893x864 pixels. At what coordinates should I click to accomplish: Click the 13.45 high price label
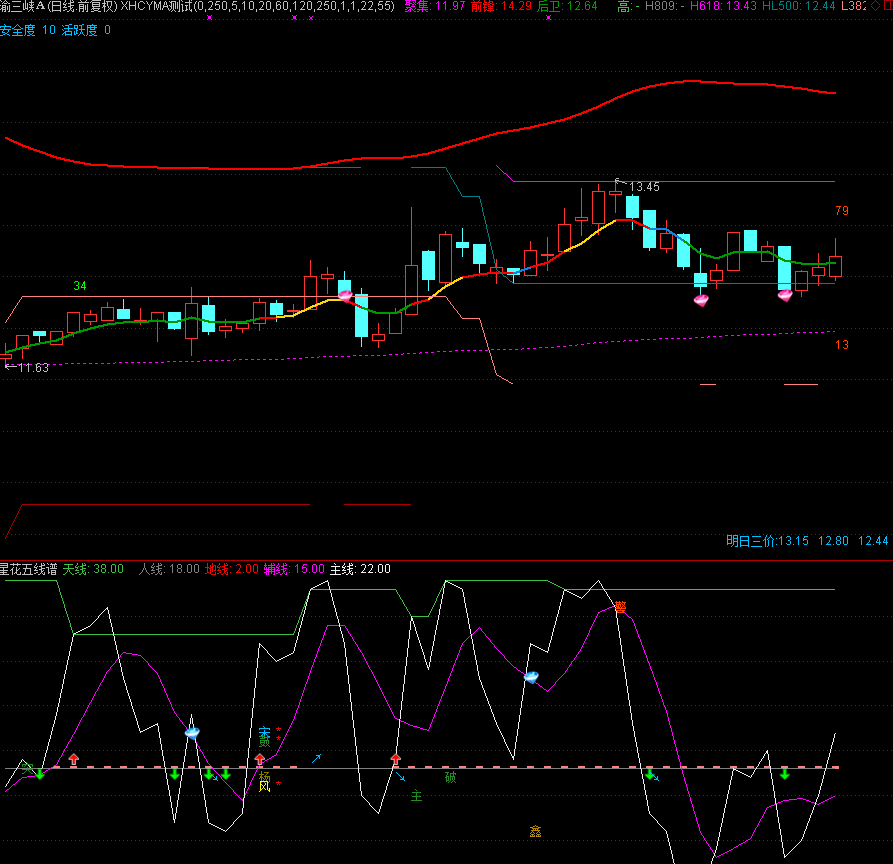coord(643,187)
